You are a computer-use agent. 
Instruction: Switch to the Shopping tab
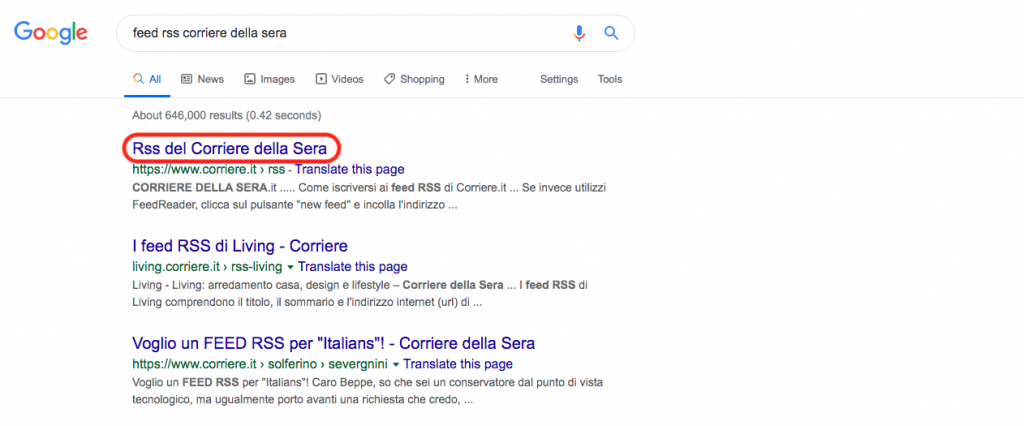(414, 79)
